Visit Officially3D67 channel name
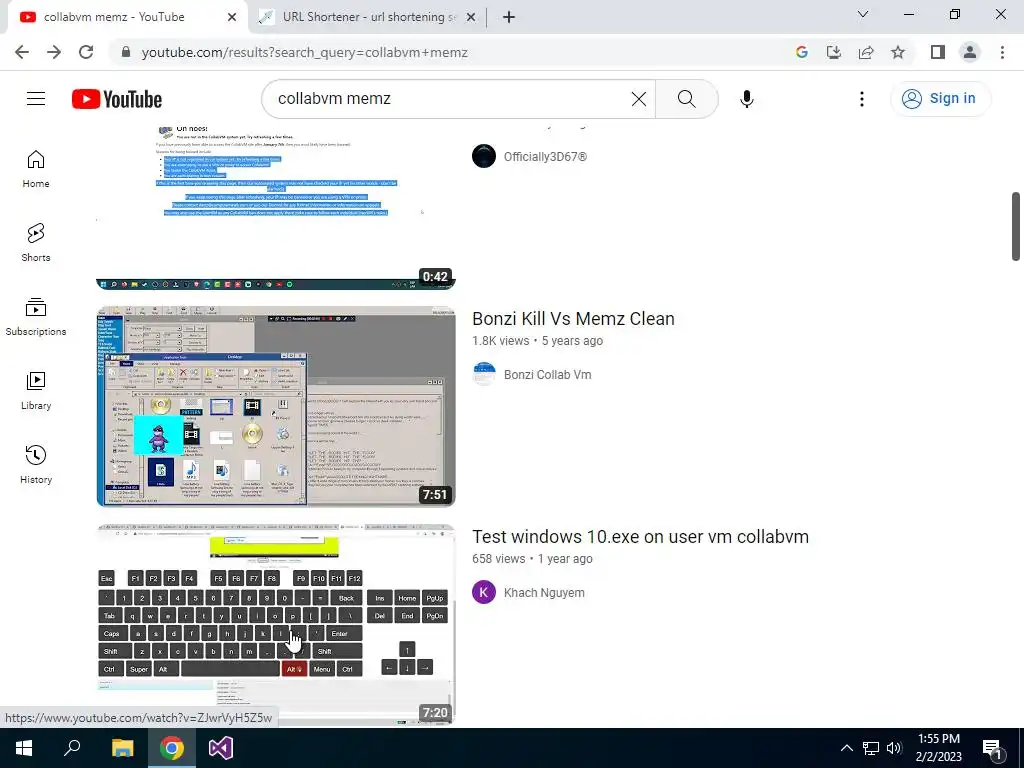 pyautogui.click(x=545, y=157)
